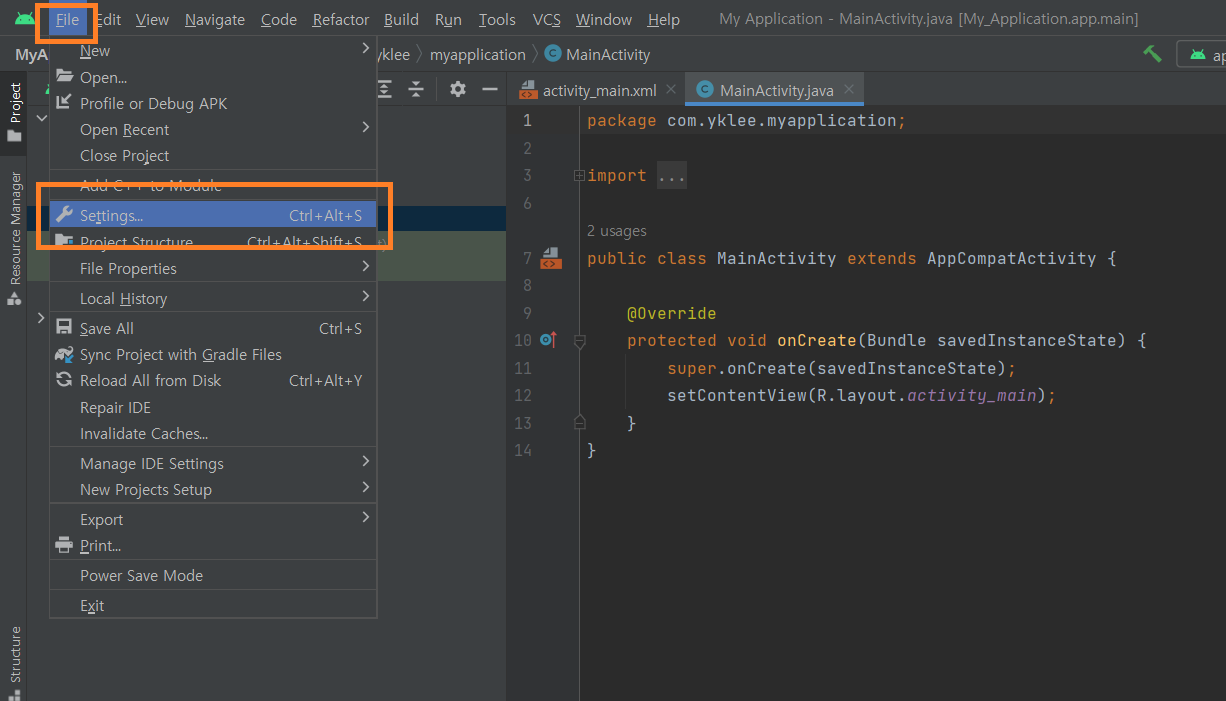1226x701 pixels.
Task: Click the related XML file gutter icon on line 7
Action: tap(550, 258)
